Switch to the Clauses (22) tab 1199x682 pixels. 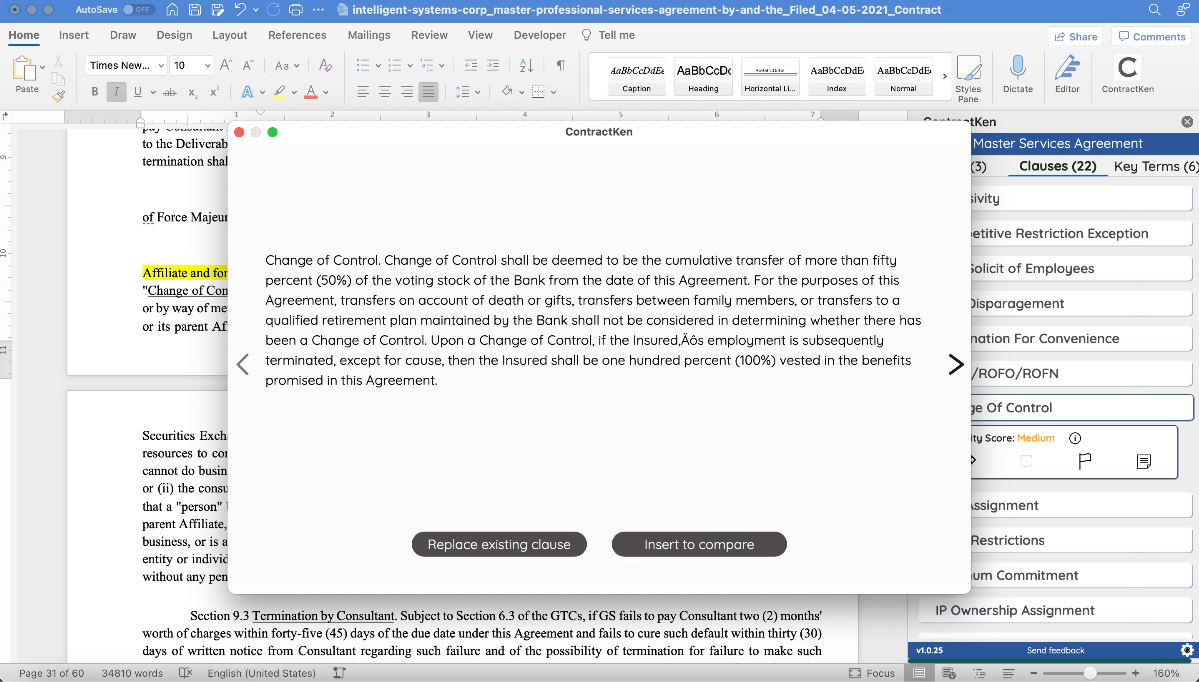click(1057, 166)
